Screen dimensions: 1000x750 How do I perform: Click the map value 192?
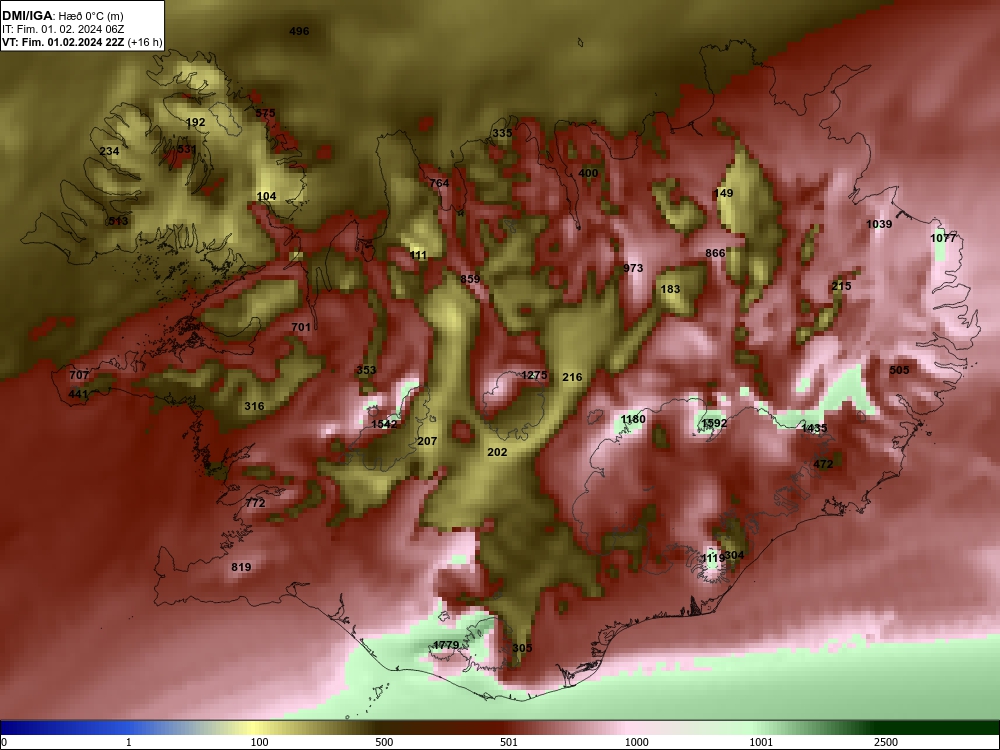196,122
